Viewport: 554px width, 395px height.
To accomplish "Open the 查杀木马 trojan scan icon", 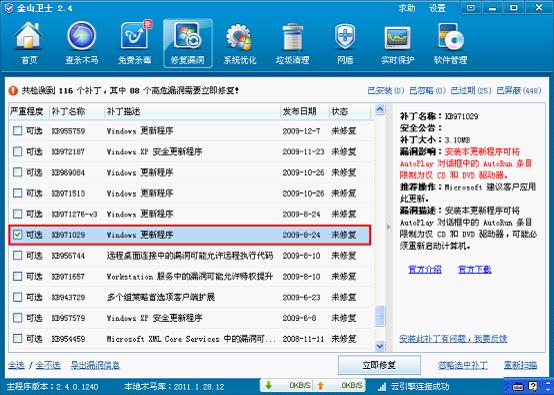I will click(82, 43).
